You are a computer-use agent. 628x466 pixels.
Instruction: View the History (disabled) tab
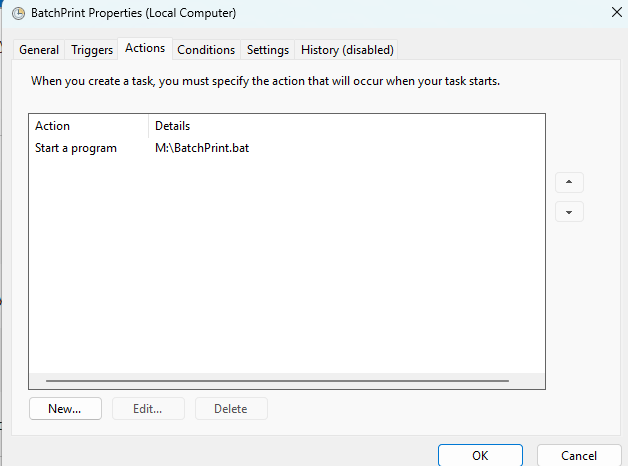pos(347,50)
